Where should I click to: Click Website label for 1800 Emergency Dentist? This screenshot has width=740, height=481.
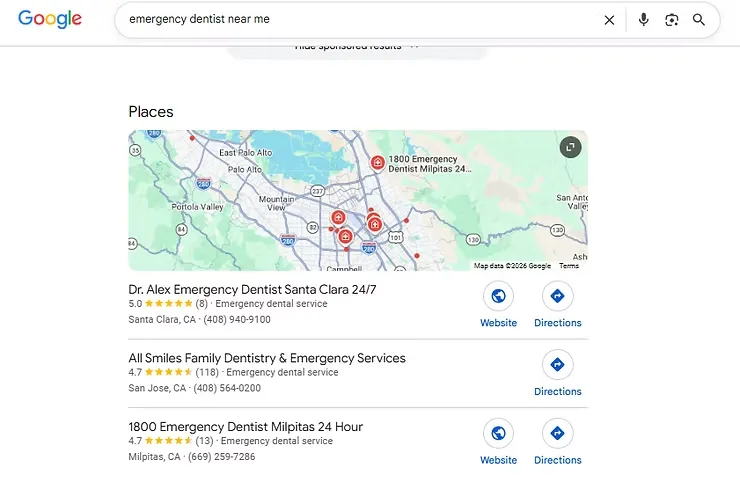coord(498,460)
